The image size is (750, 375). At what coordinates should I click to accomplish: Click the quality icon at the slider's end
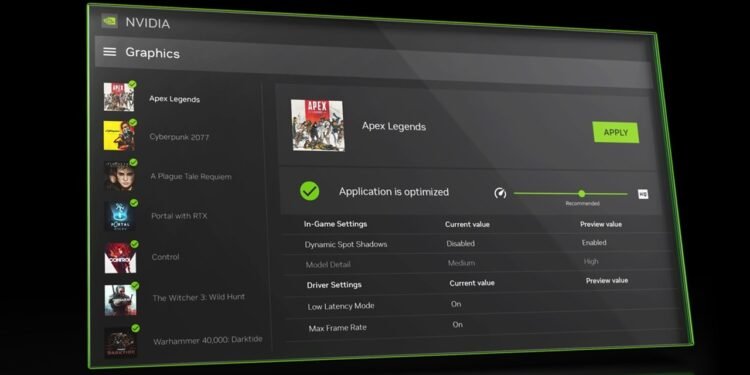point(643,194)
